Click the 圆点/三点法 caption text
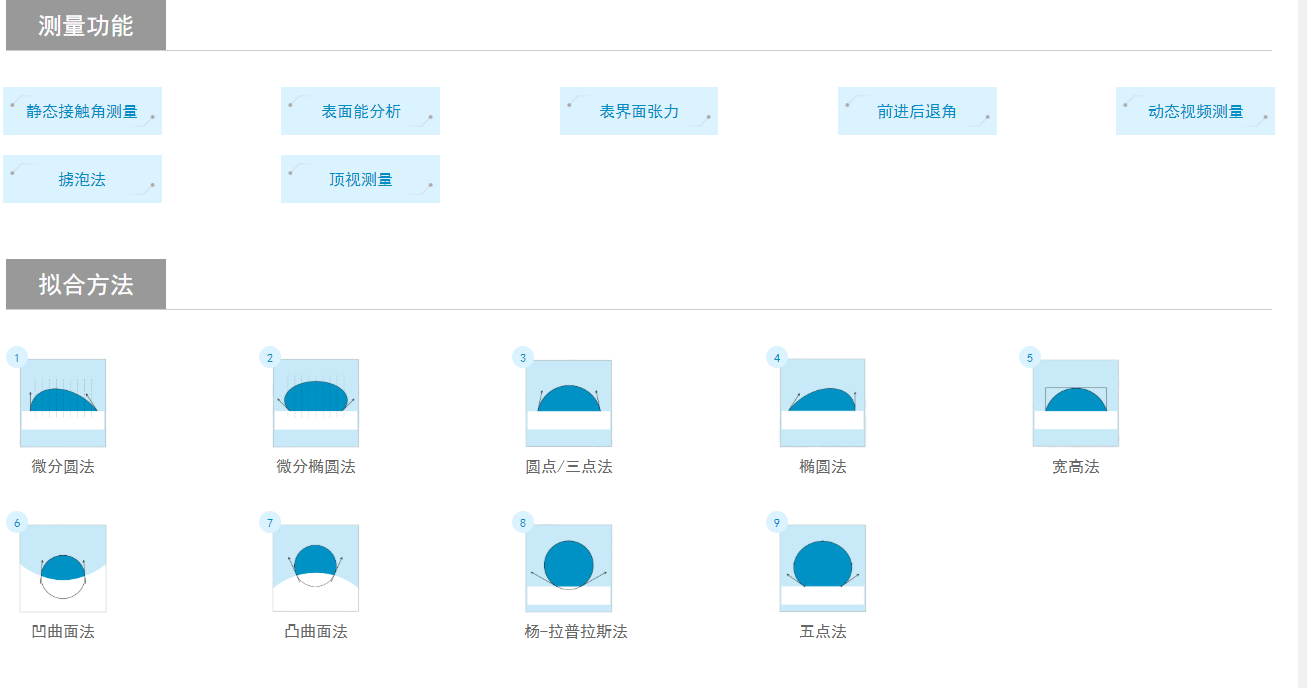 (569, 467)
